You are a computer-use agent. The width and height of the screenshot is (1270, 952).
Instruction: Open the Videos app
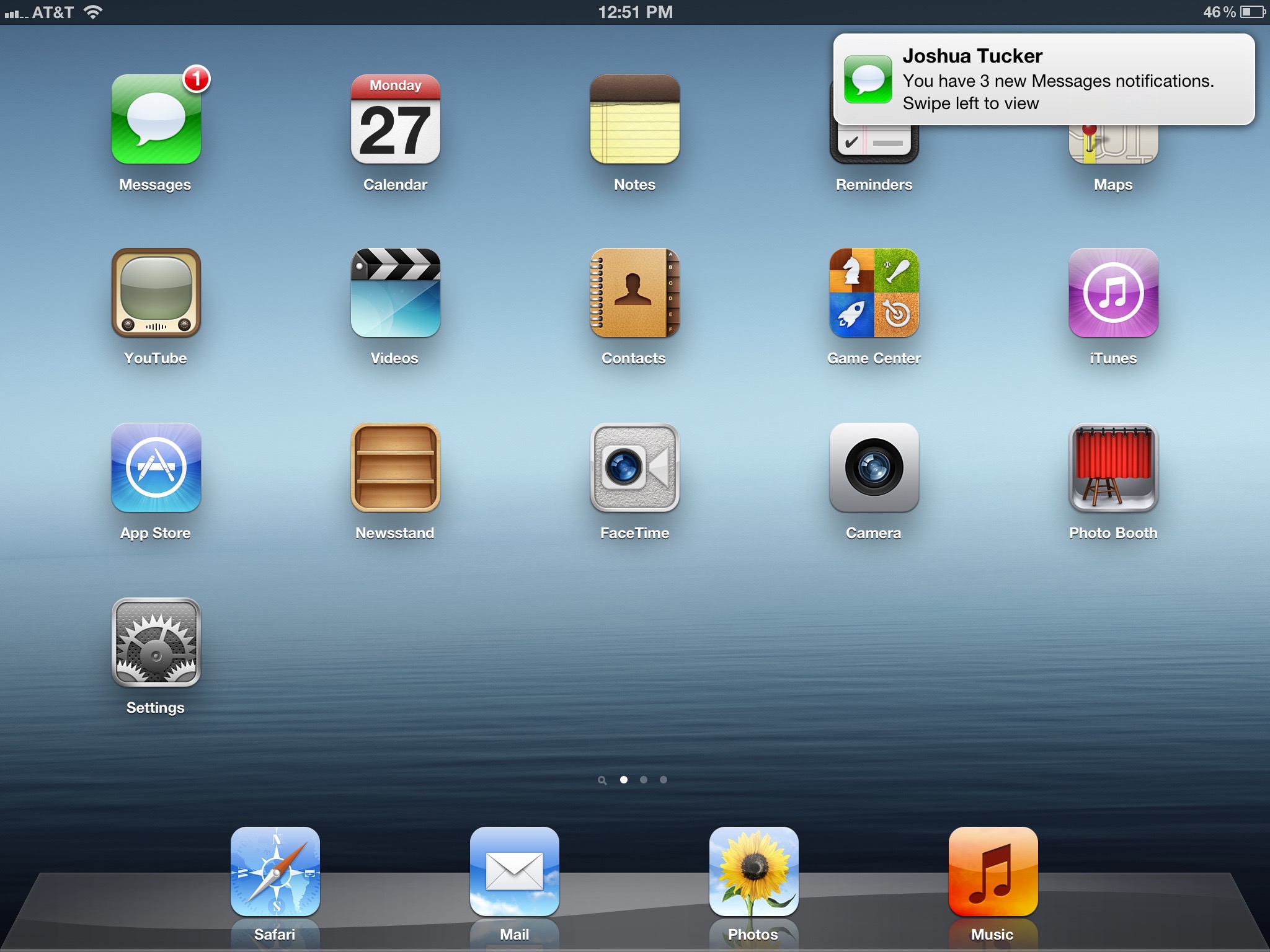click(x=395, y=293)
